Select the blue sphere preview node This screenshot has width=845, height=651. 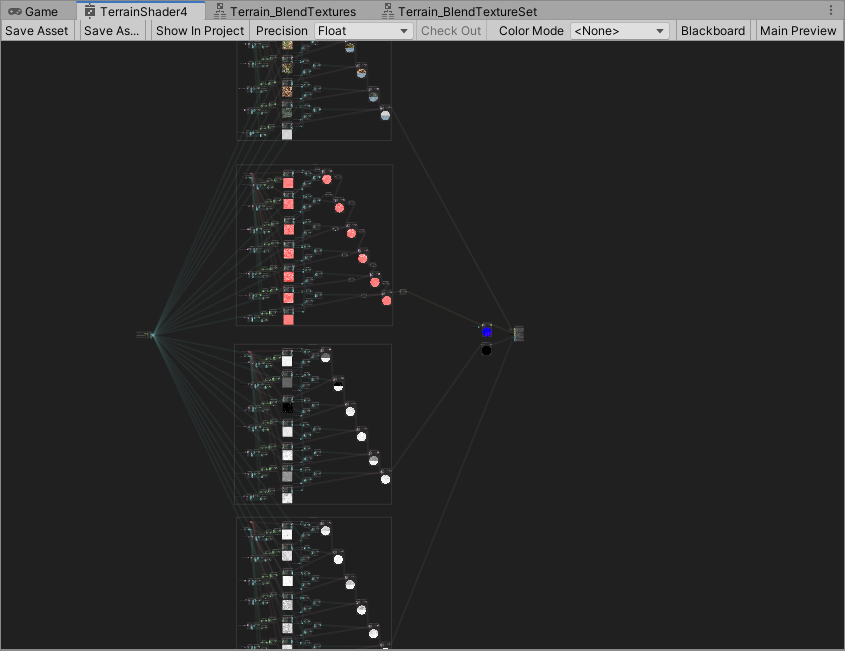point(487,331)
